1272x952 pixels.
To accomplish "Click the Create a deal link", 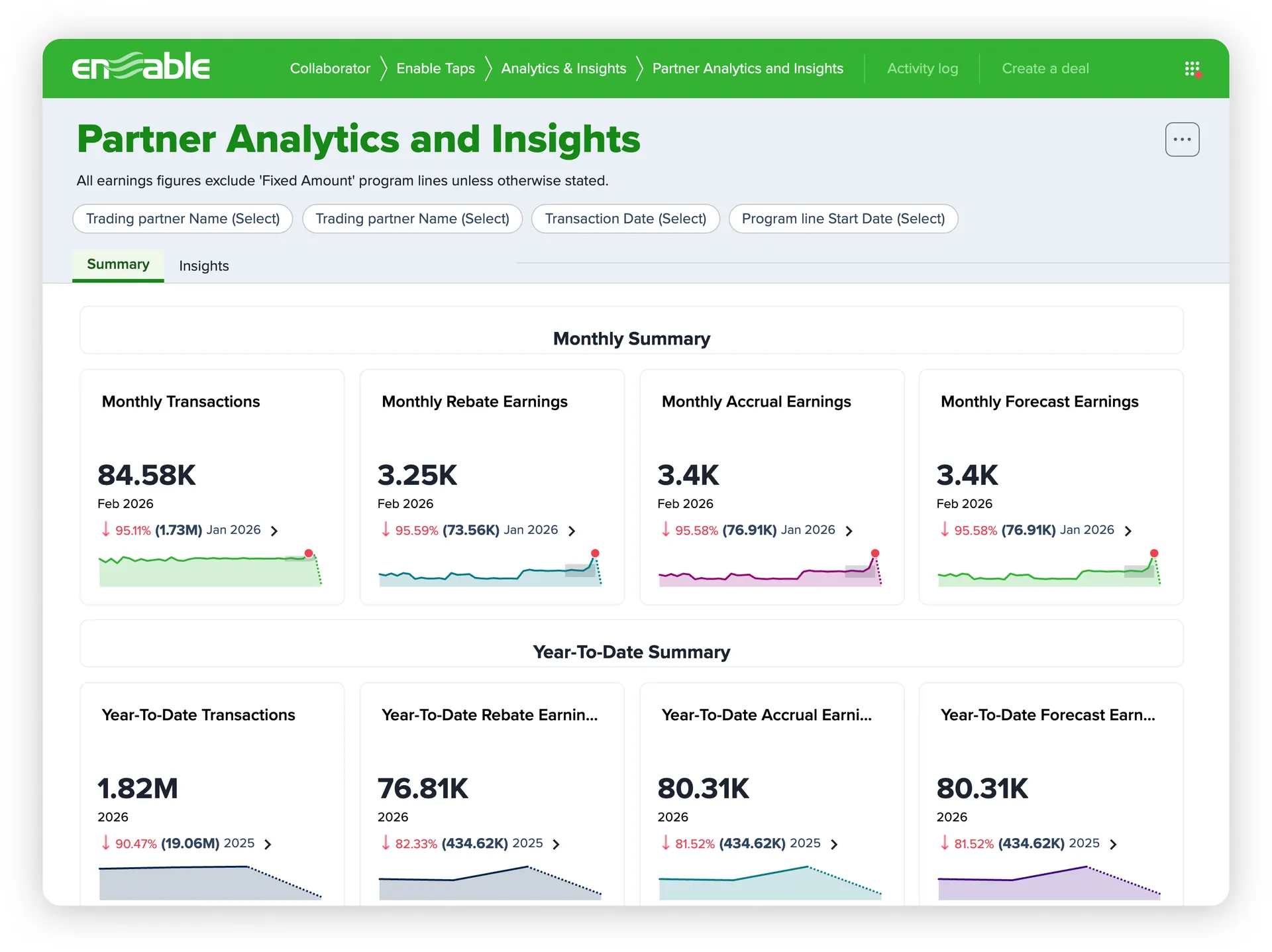I will (x=1045, y=68).
